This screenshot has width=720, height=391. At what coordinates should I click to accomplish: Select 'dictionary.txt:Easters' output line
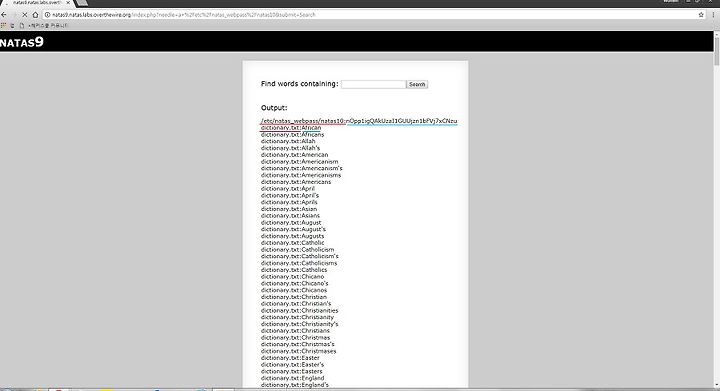point(292,371)
